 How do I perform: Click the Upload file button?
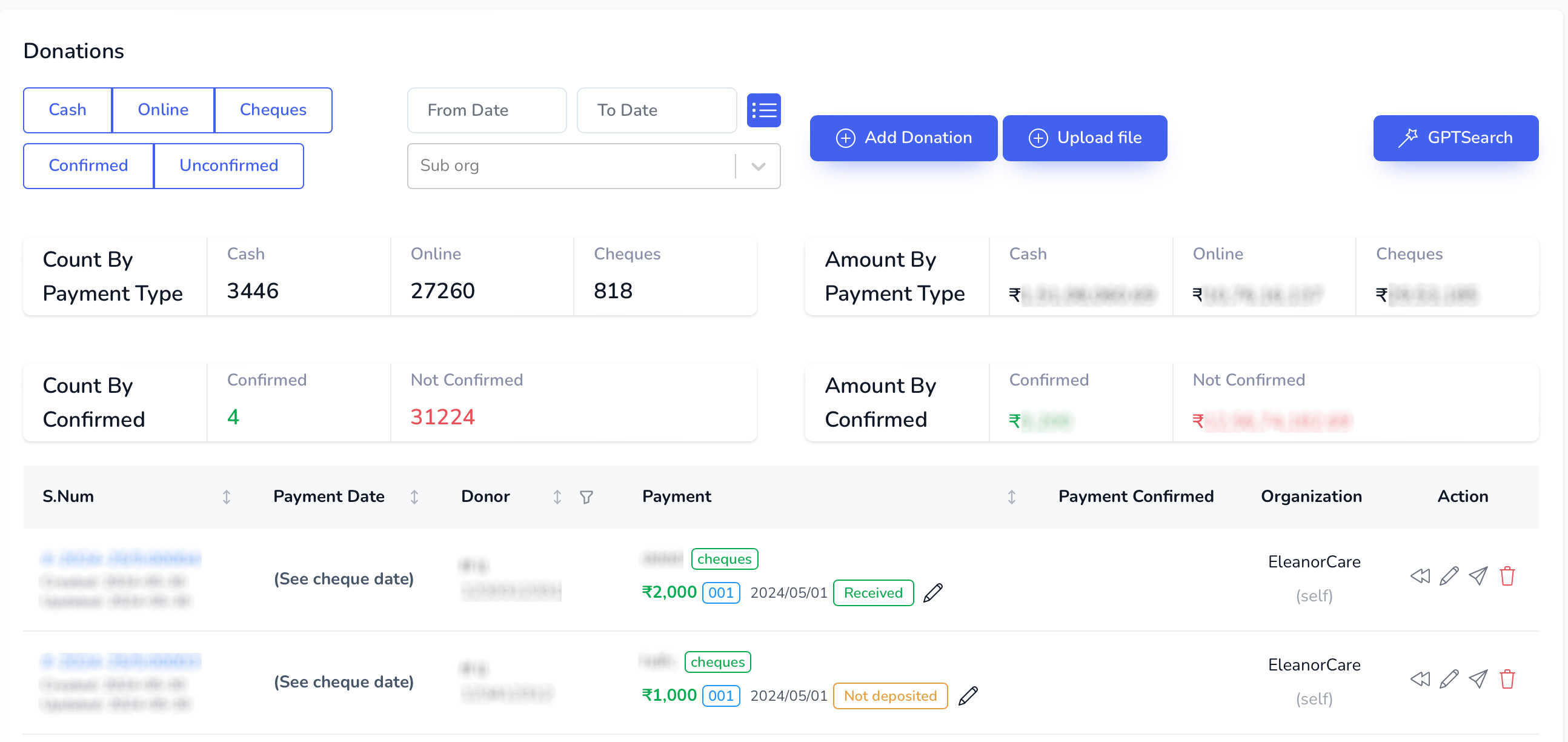click(x=1084, y=138)
